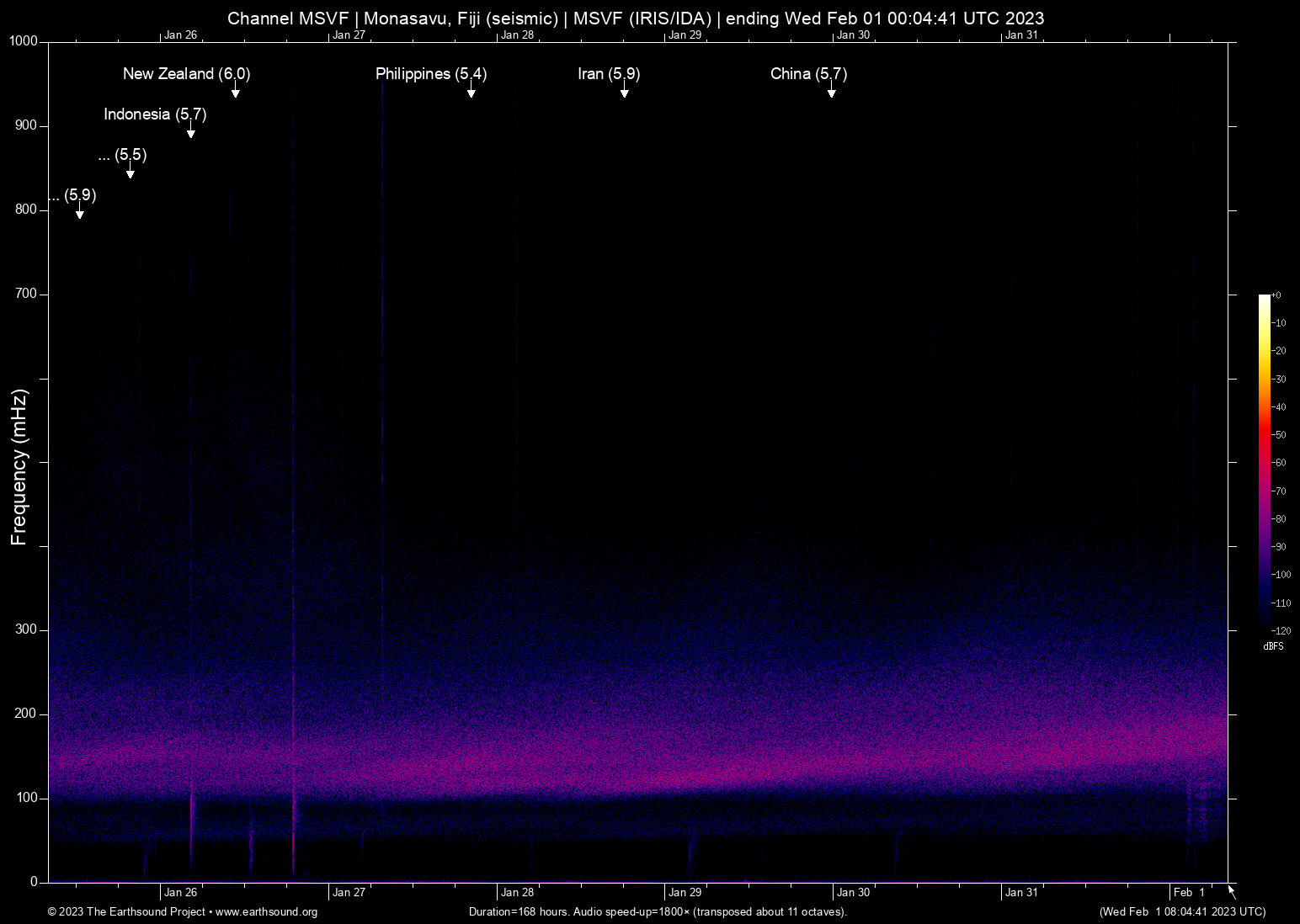Click the Jan 31 date label tab

tap(1022, 892)
